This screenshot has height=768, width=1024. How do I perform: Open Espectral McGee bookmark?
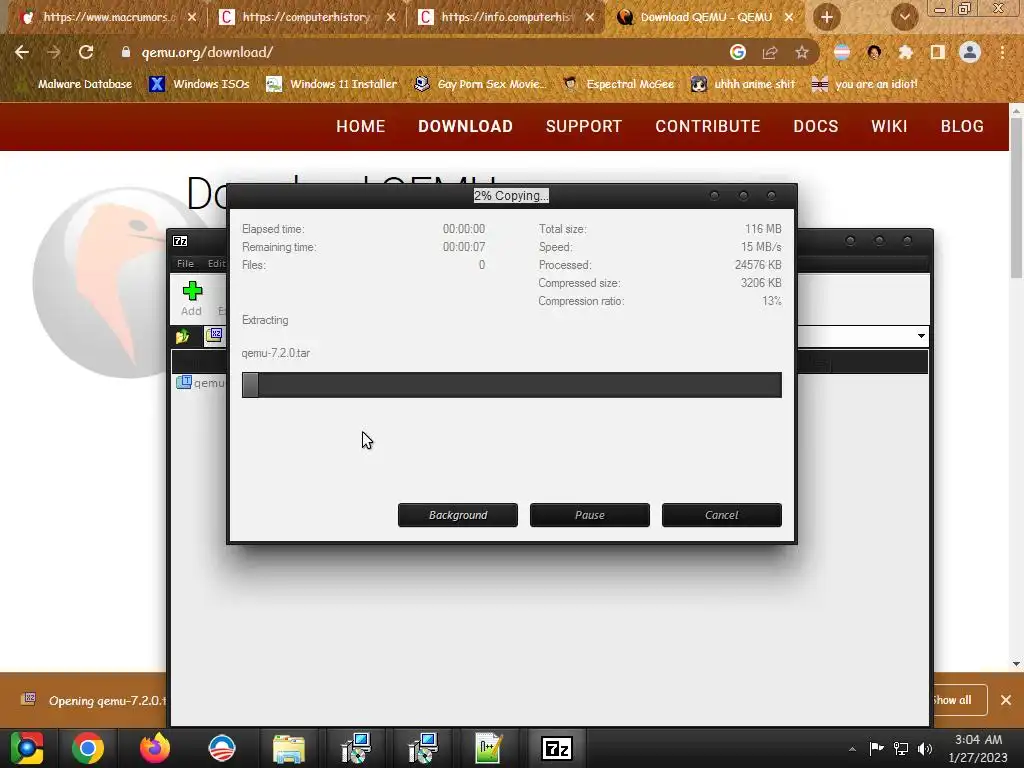point(619,84)
